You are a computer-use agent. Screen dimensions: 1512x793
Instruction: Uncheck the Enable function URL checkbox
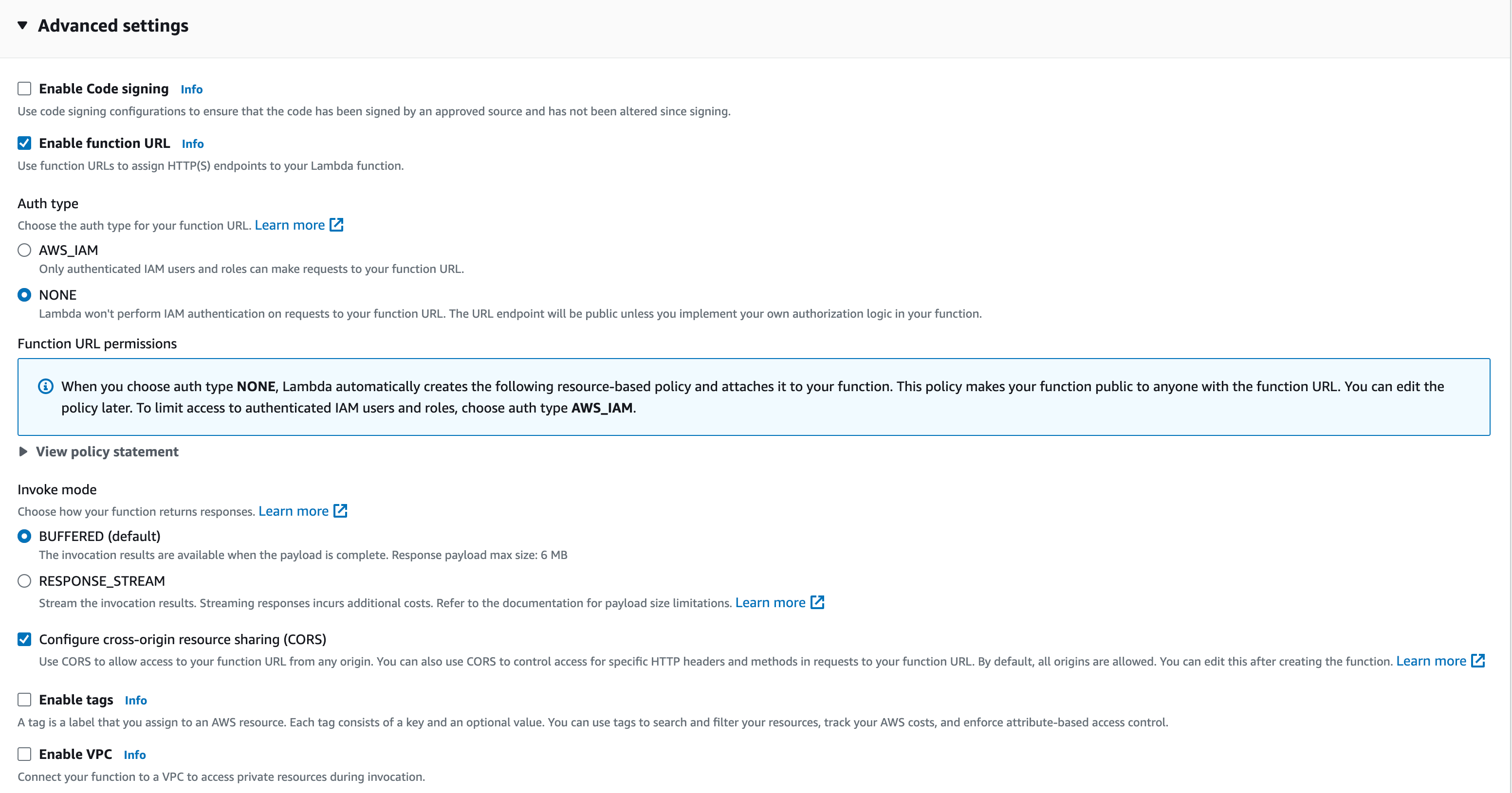click(24, 143)
